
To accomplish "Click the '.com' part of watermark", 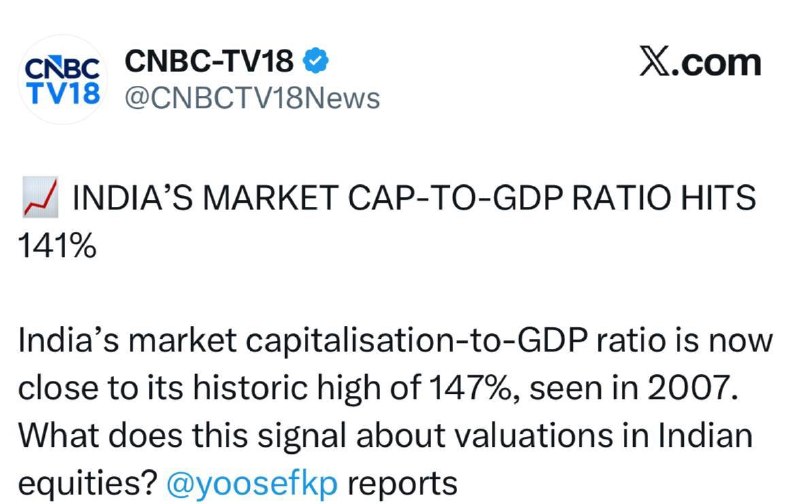I will click(716, 63).
